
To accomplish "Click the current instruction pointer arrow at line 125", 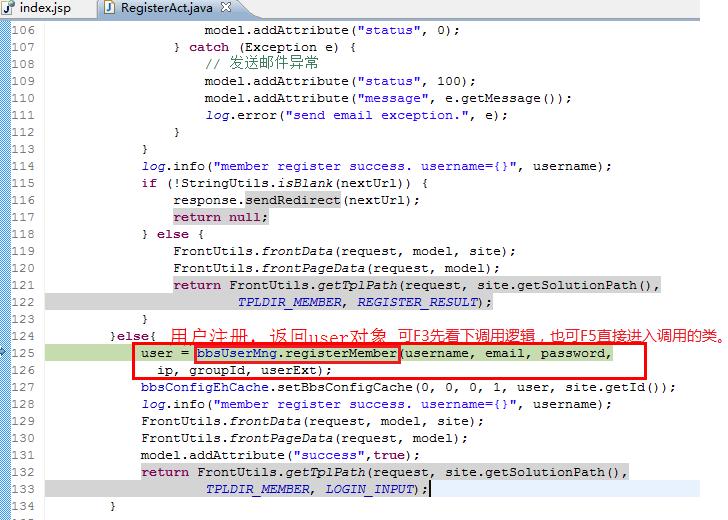I will coord(3,352).
